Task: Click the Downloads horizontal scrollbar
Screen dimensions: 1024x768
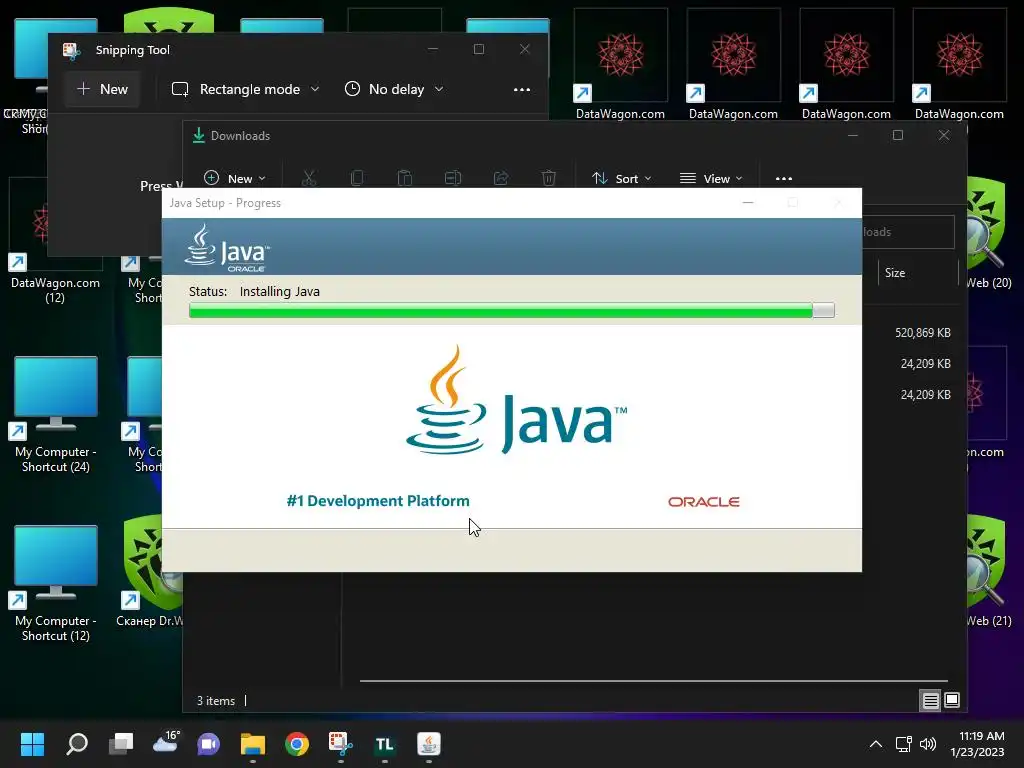Action: click(x=653, y=680)
